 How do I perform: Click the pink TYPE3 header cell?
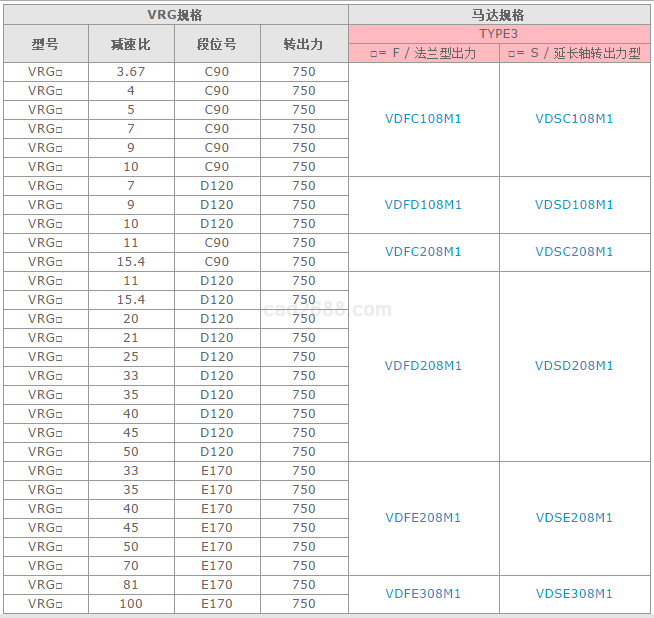pyautogui.click(x=499, y=33)
